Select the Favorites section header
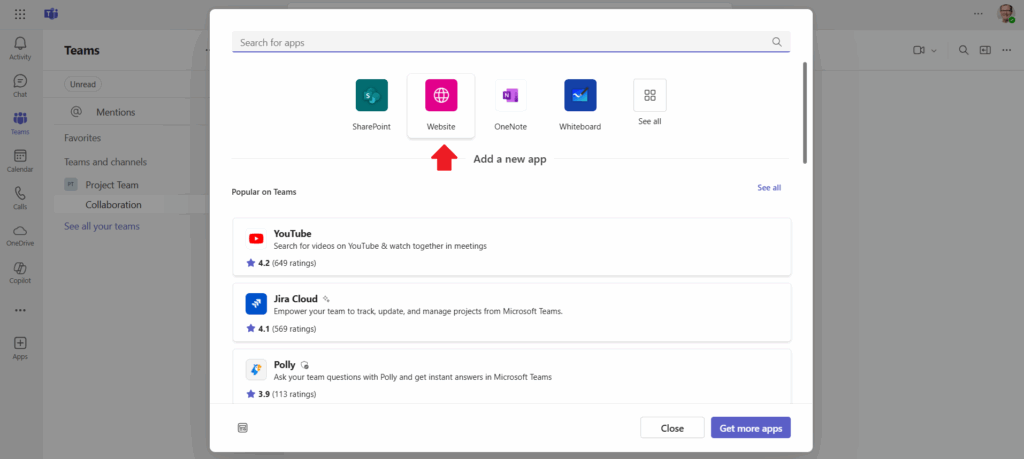Image resolution: width=1024 pixels, height=459 pixels. click(x=82, y=138)
